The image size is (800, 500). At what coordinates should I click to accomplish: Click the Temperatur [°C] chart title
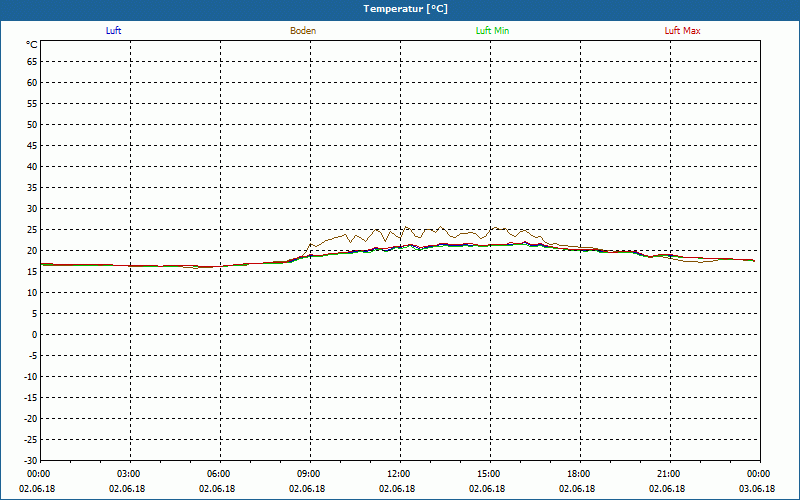click(x=406, y=9)
